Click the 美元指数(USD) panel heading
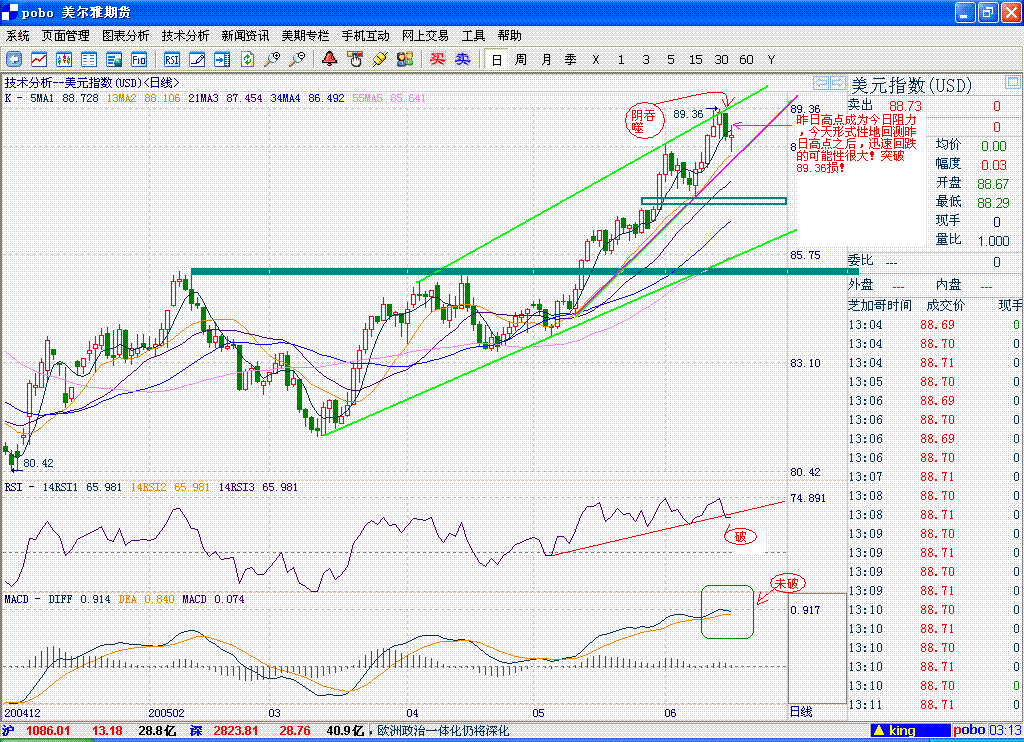This screenshot has width=1024, height=742. coord(911,85)
